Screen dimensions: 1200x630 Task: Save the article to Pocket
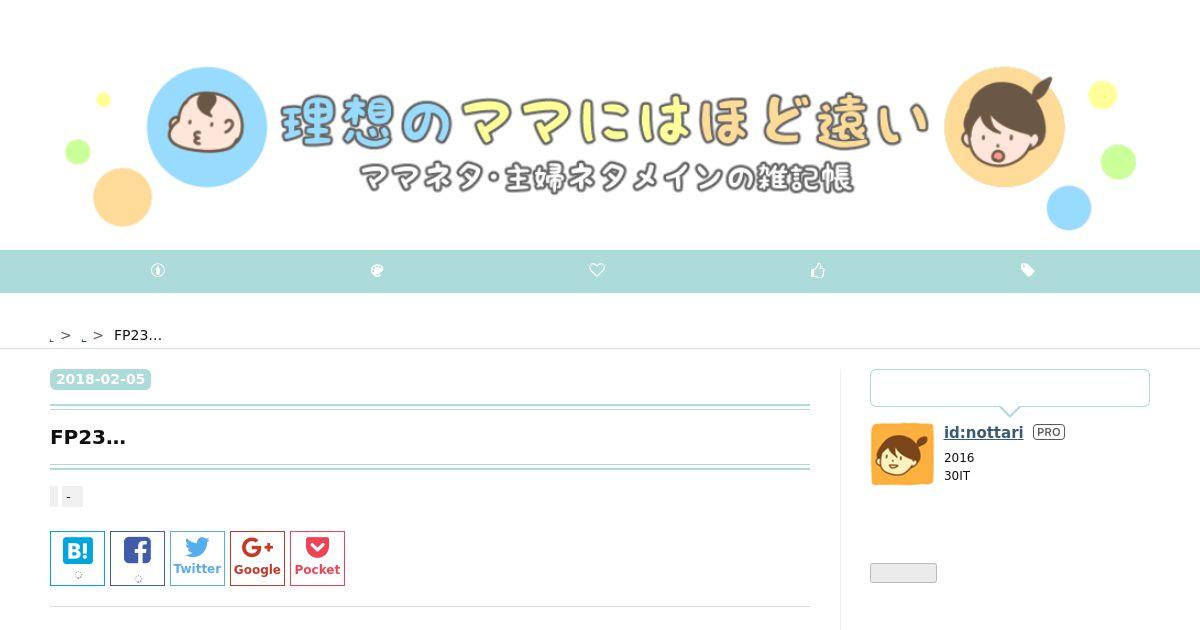tap(317, 558)
